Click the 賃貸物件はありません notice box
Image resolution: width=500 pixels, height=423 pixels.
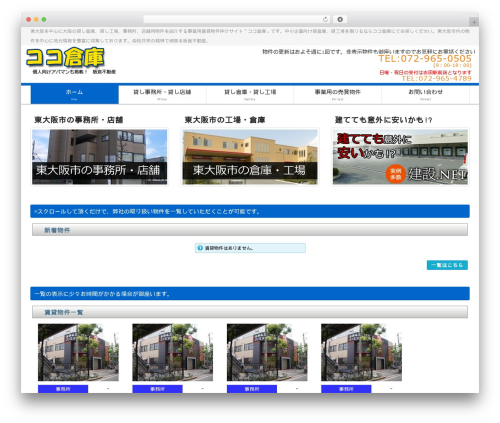tap(250, 248)
